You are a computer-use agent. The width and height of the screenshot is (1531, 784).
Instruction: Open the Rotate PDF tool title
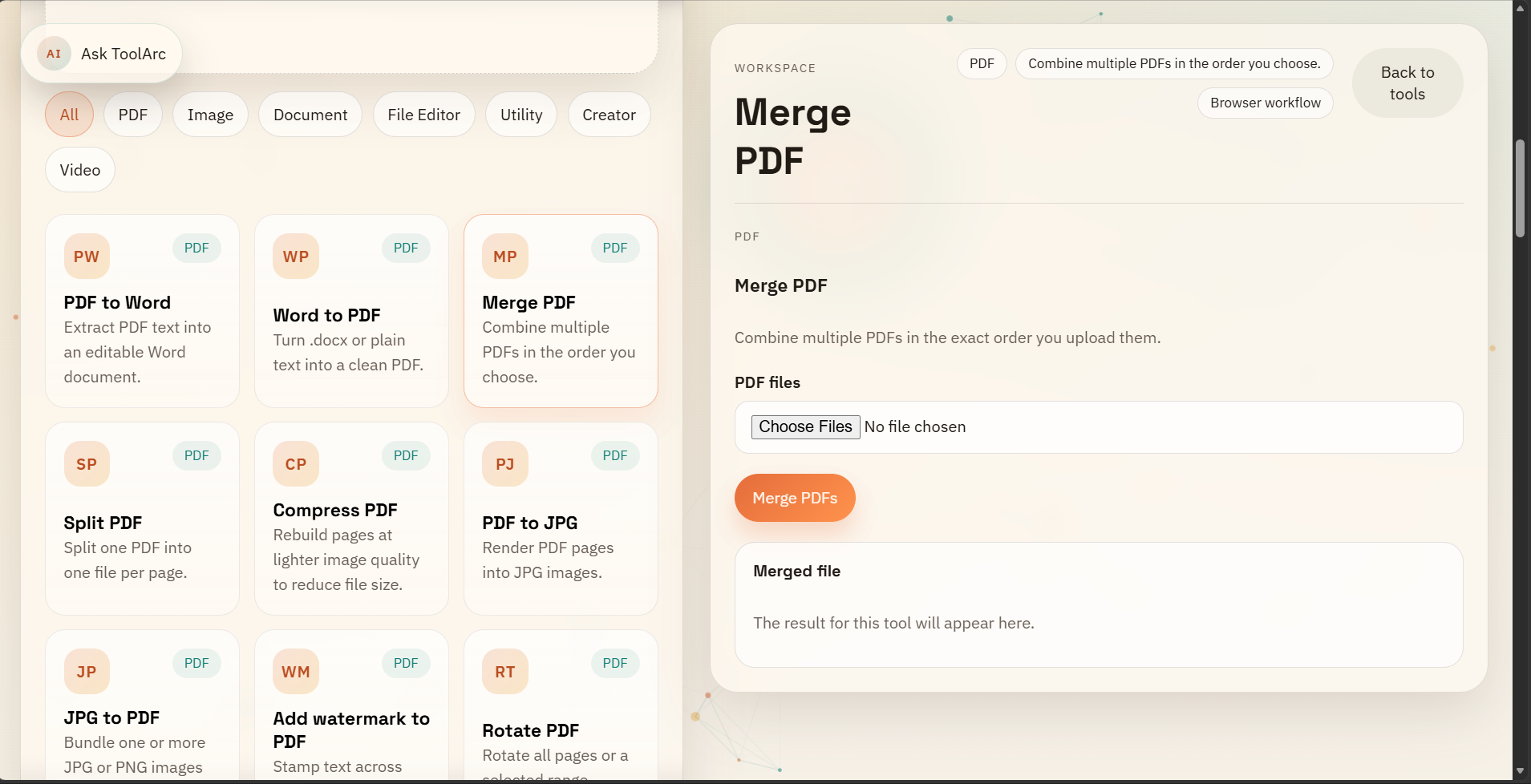click(531, 730)
